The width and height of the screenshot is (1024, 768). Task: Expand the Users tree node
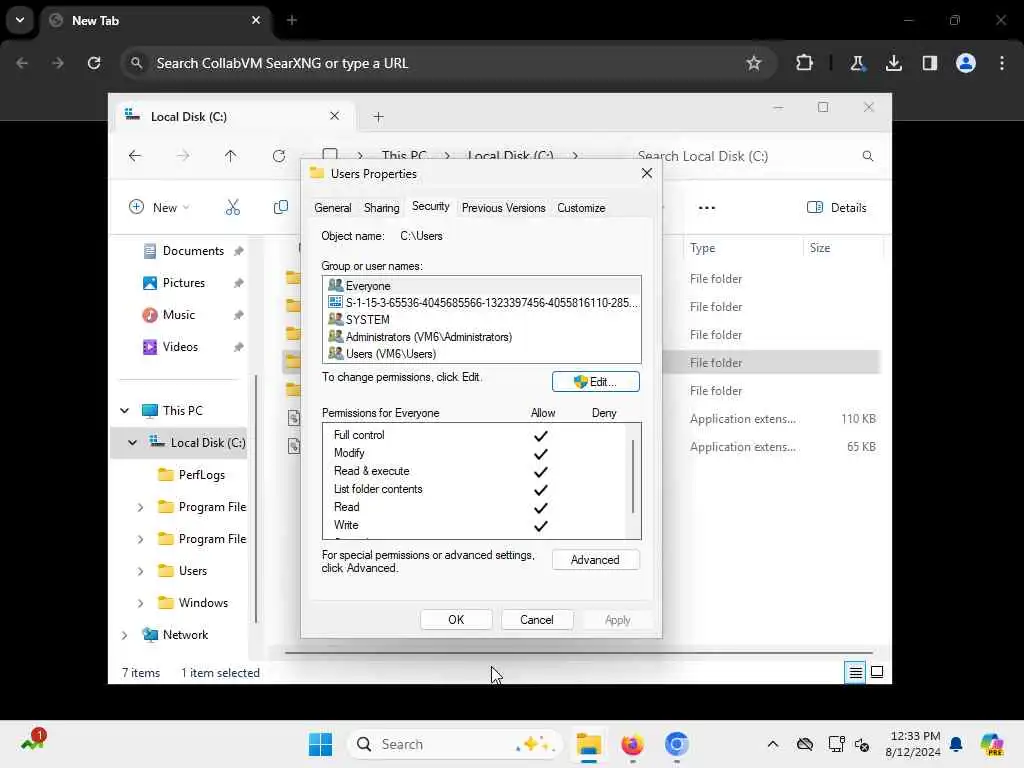140,571
